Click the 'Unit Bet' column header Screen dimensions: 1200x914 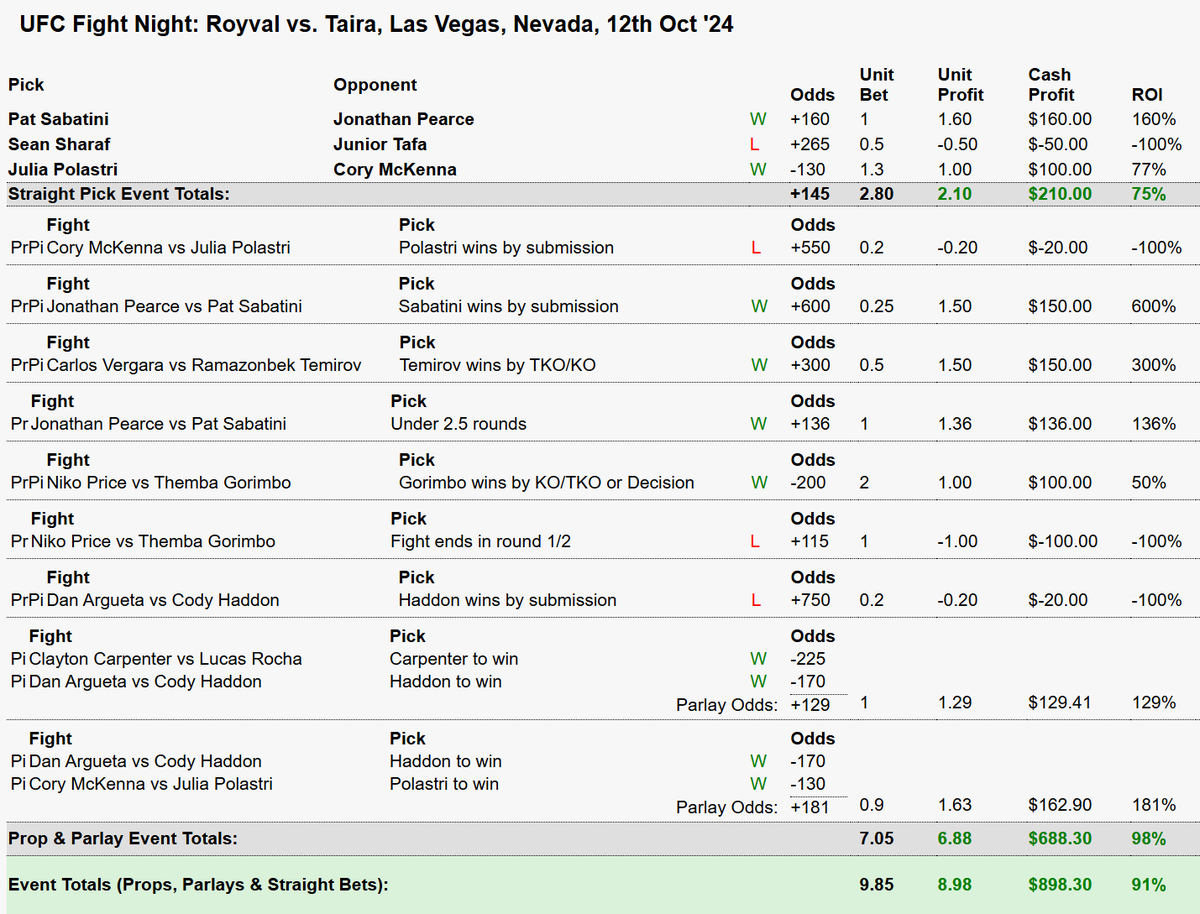point(877,85)
